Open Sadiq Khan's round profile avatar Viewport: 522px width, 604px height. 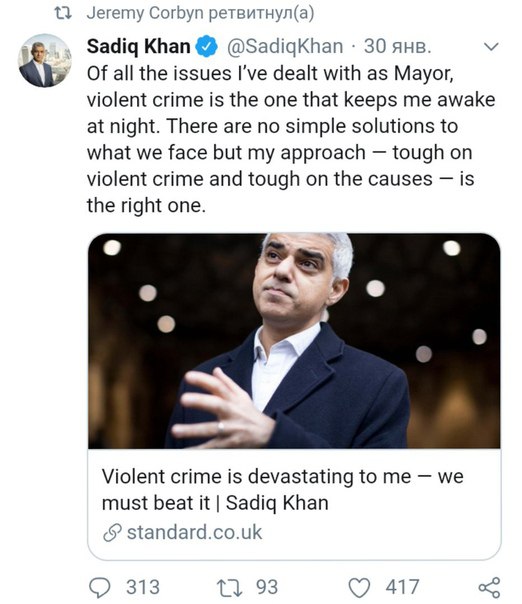[x=45, y=60]
